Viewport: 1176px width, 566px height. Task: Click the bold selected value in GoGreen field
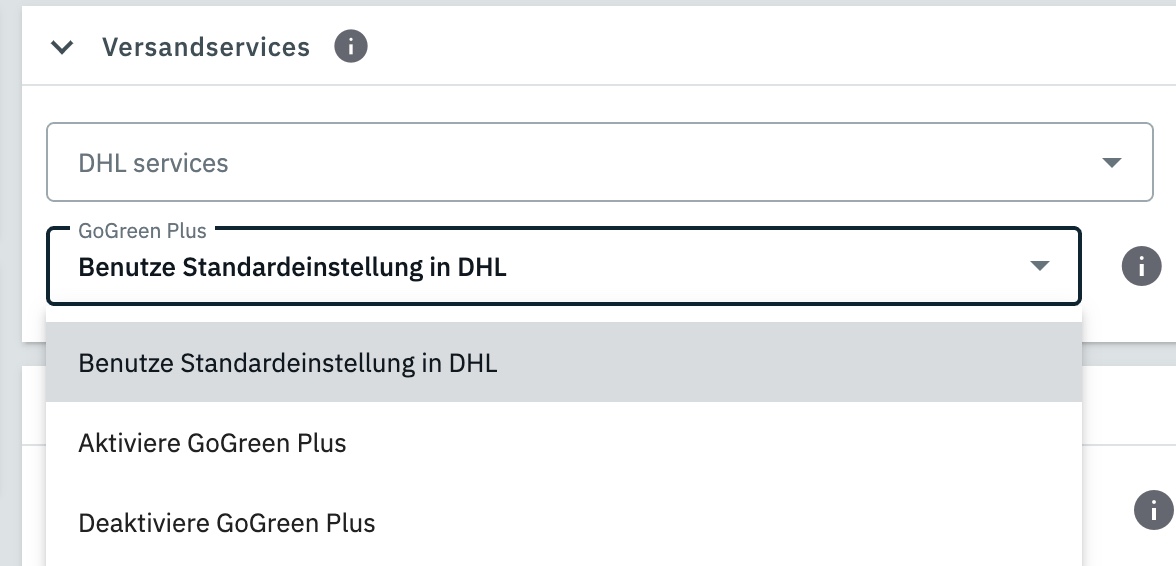(292, 268)
